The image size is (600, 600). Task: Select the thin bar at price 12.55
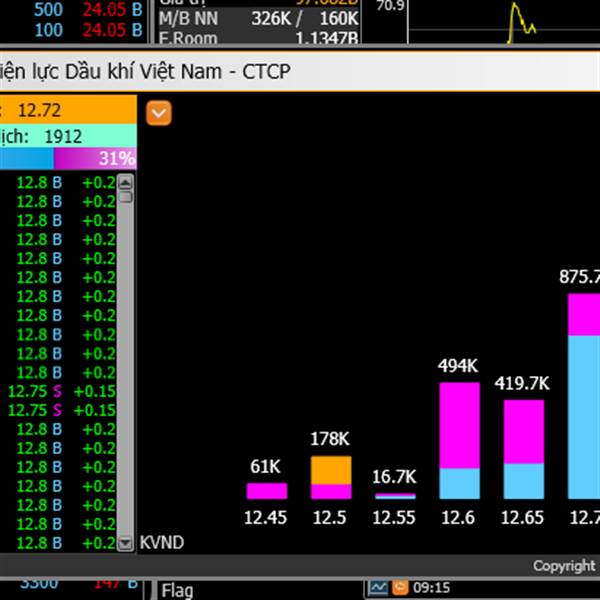coord(395,496)
